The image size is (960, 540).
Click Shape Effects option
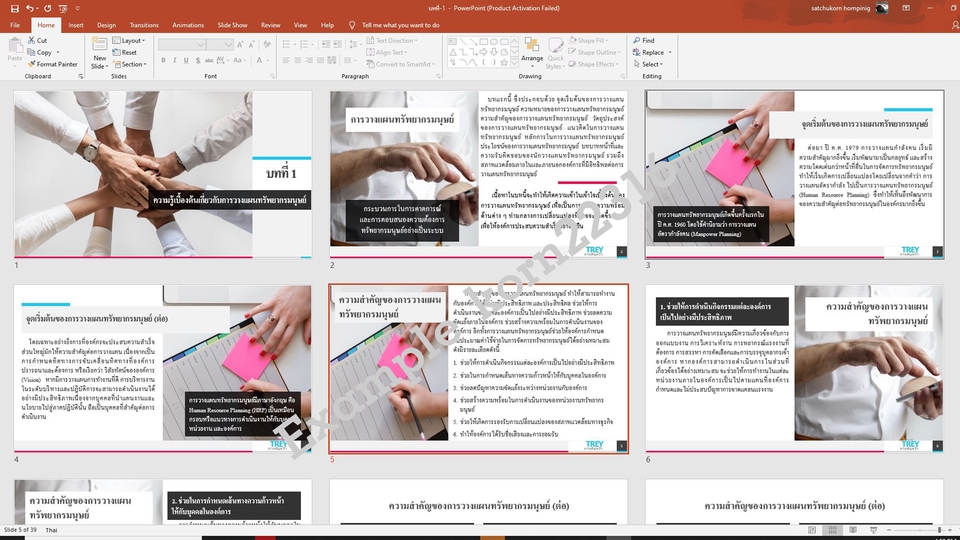(x=593, y=64)
